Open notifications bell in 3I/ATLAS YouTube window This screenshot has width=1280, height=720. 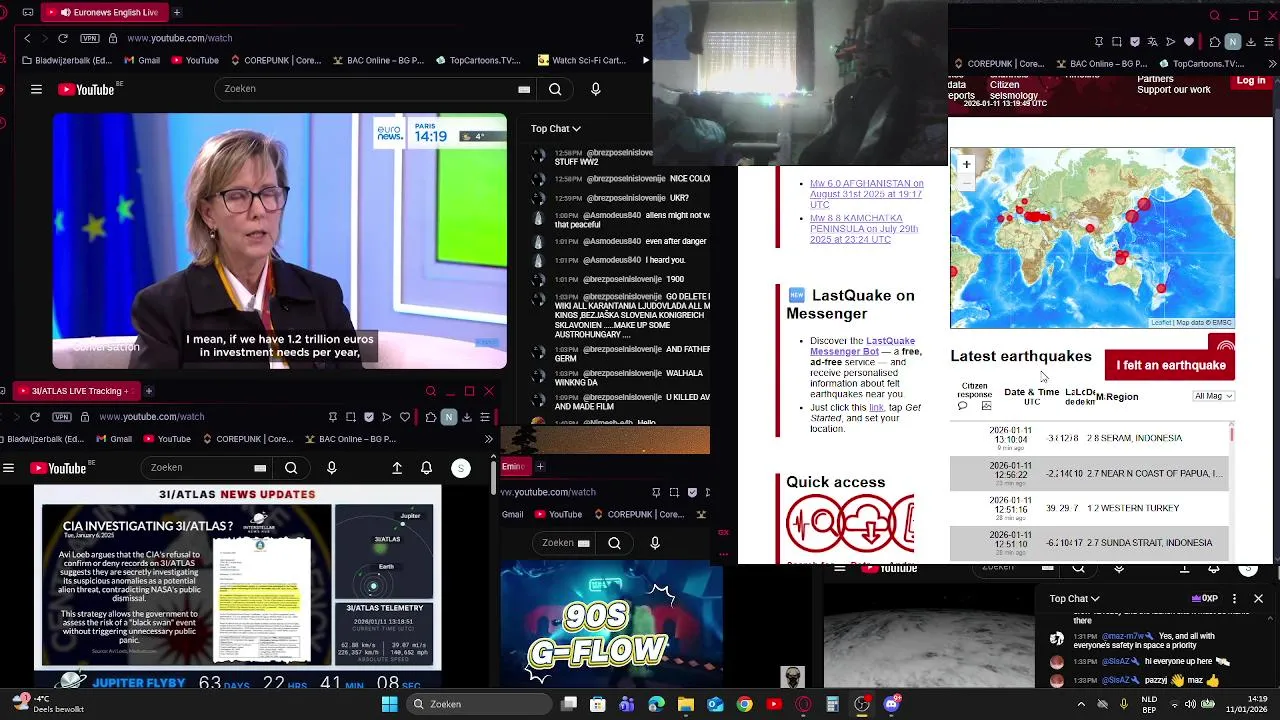click(427, 468)
